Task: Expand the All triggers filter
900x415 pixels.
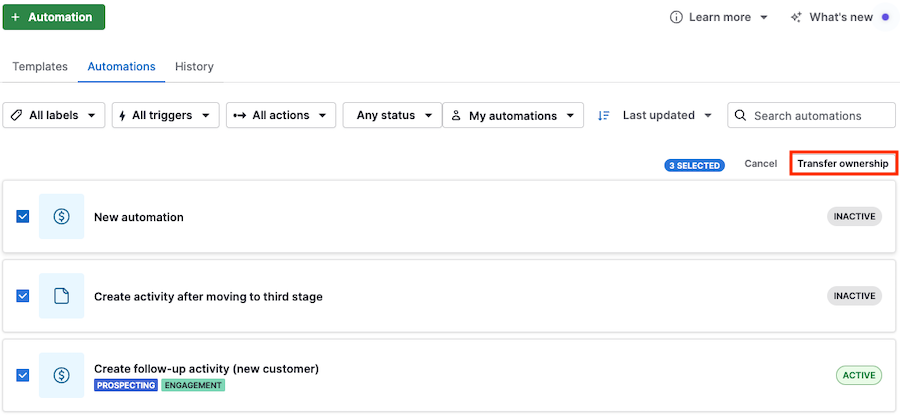Action: tap(166, 115)
